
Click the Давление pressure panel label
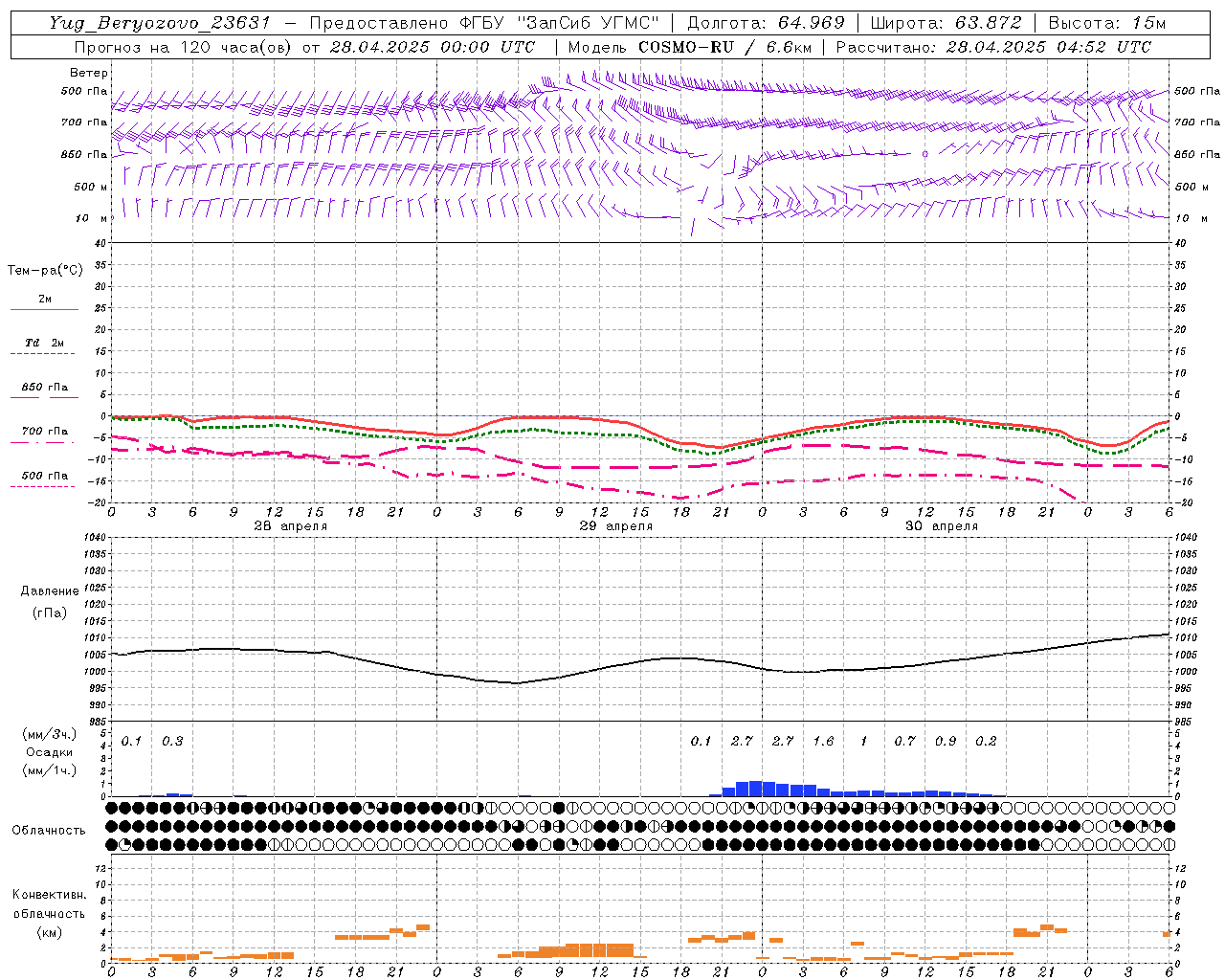(x=50, y=591)
